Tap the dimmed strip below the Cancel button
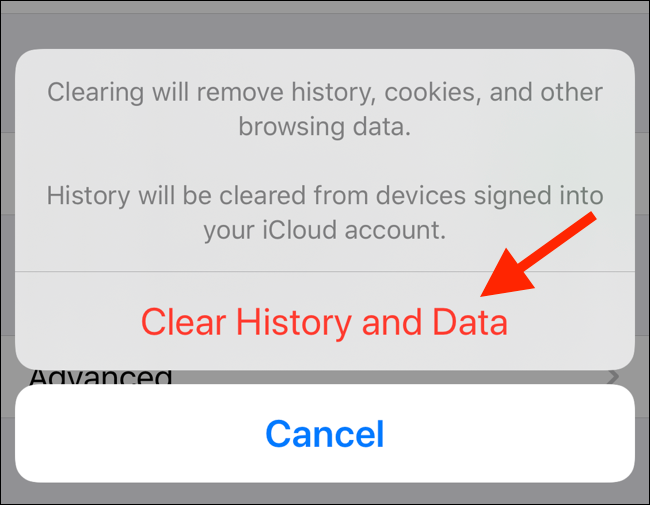 coord(325,493)
